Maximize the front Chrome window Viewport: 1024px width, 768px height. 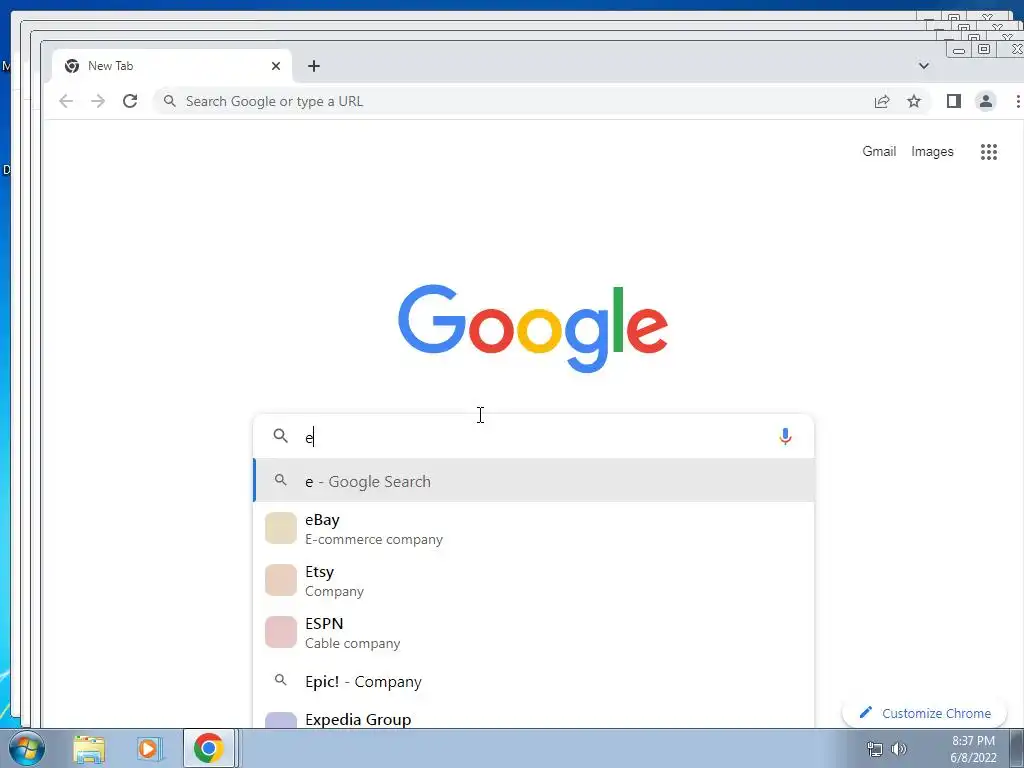click(x=984, y=50)
